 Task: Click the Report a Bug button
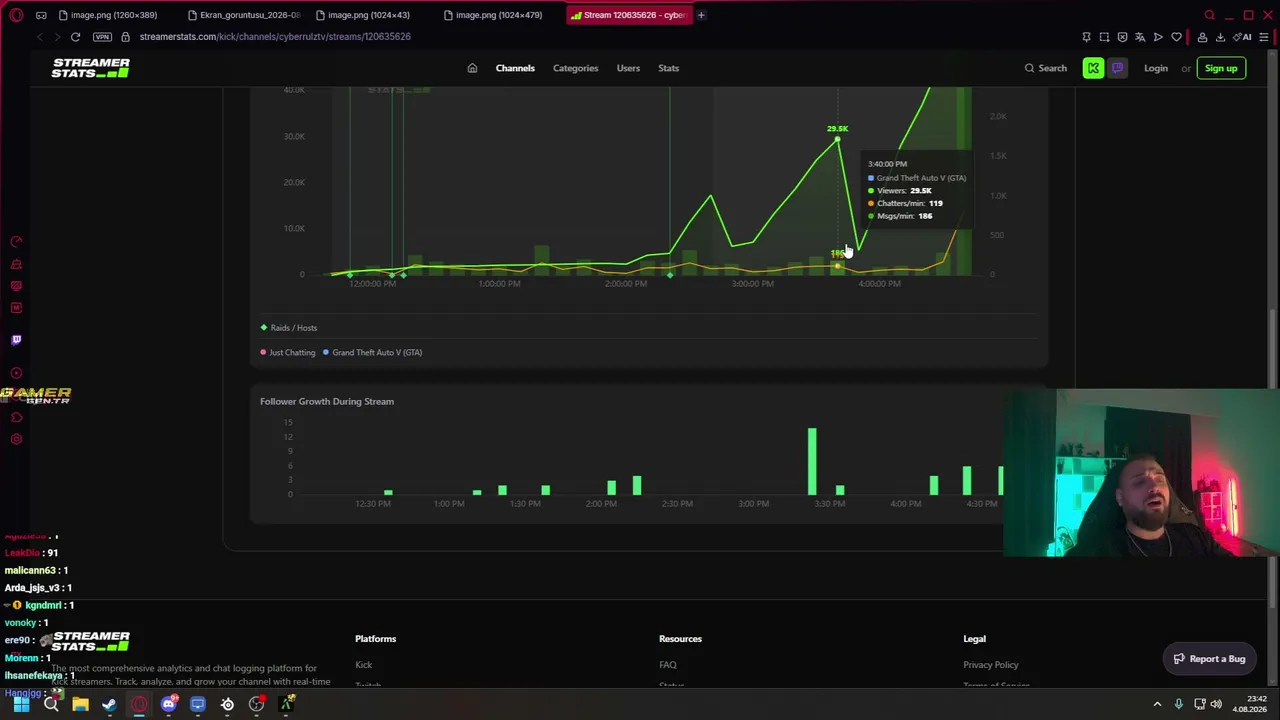click(x=1209, y=659)
